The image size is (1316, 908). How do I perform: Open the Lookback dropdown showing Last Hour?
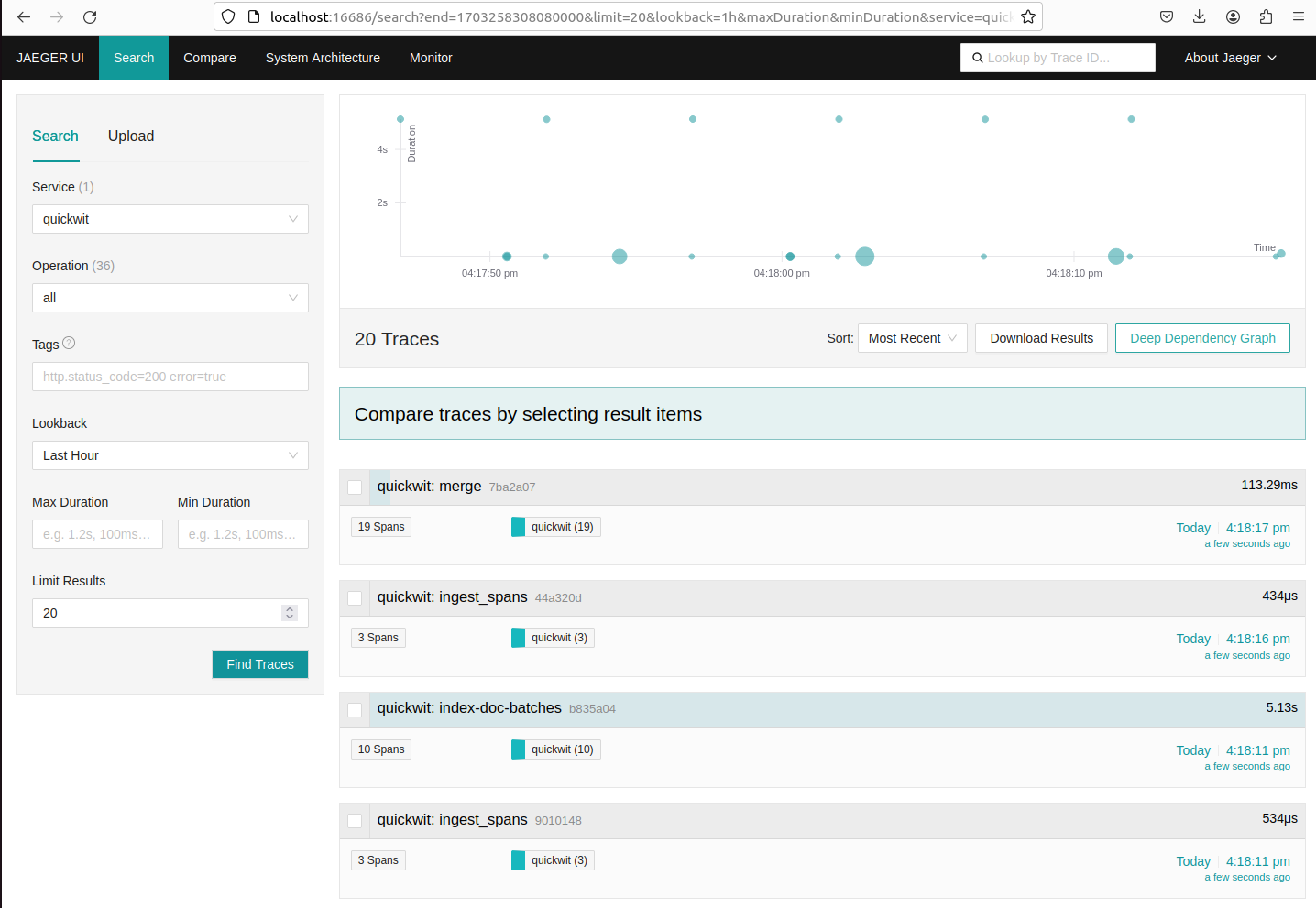tap(170, 455)
